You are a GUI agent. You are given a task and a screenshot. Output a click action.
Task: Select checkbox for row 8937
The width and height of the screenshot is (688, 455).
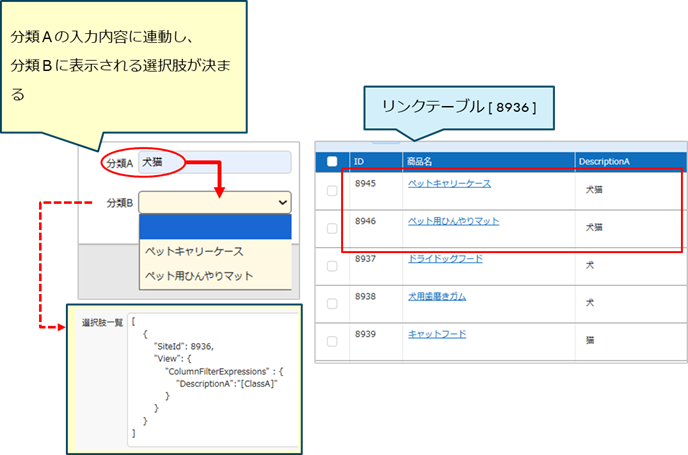tap(333, 265)
